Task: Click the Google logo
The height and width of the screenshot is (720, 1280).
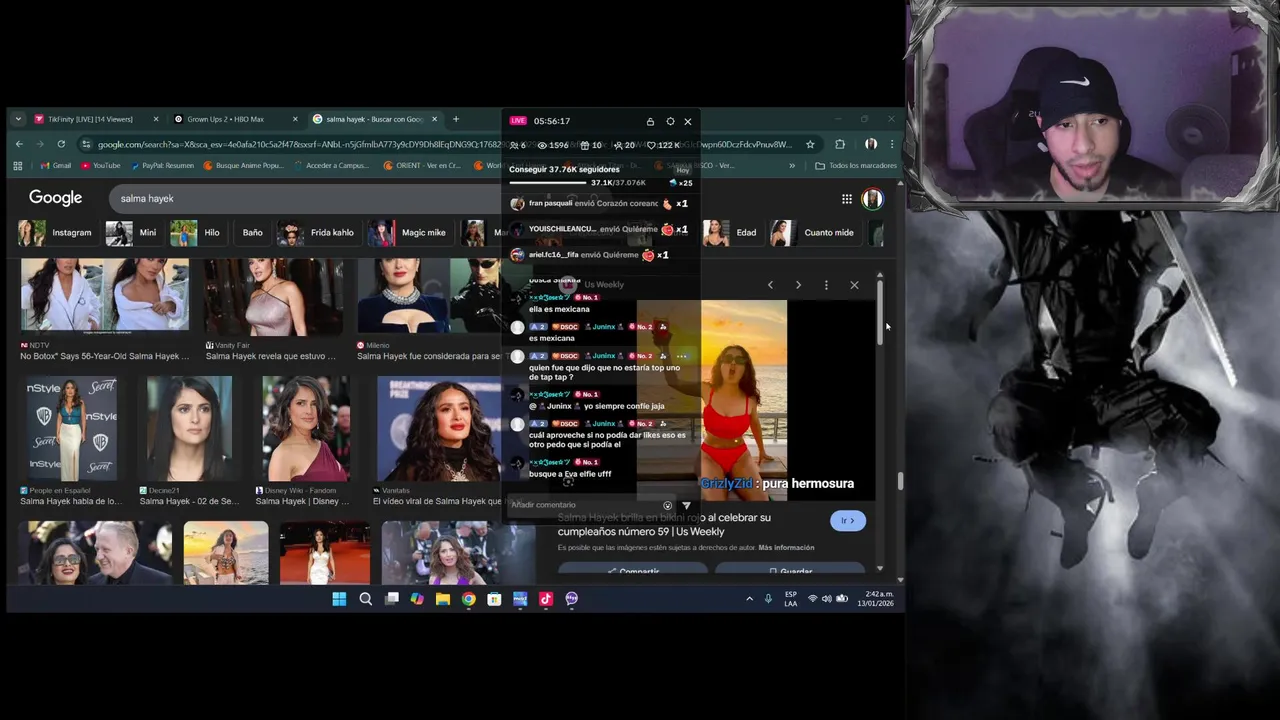Action: [x=55, y=198]
